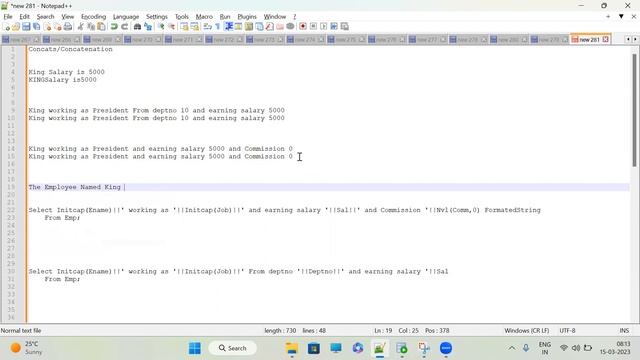Open the taskbar weather widget
Viewport: 640px width, 360px height.
[27, 348]
